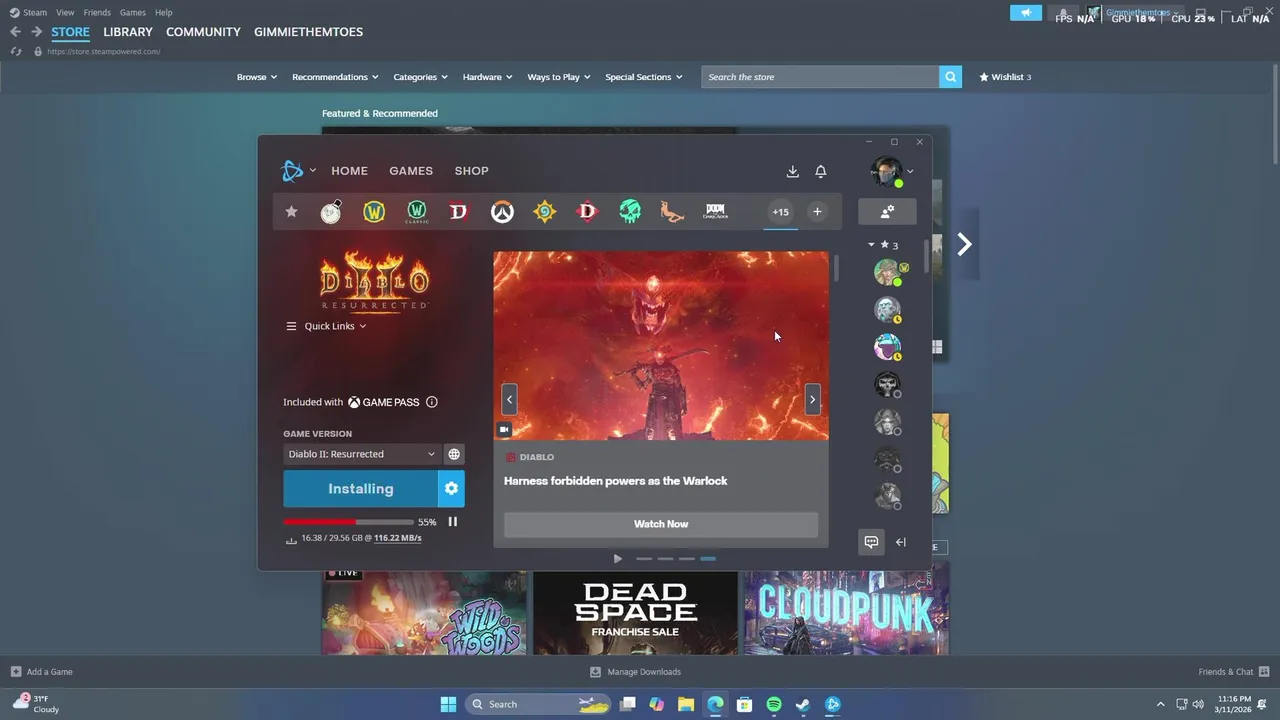Image resolution: width=1280 pixels, height=720 pixels.
Task: Open the Battle.net notifications bell
Action: pos(821,171)
